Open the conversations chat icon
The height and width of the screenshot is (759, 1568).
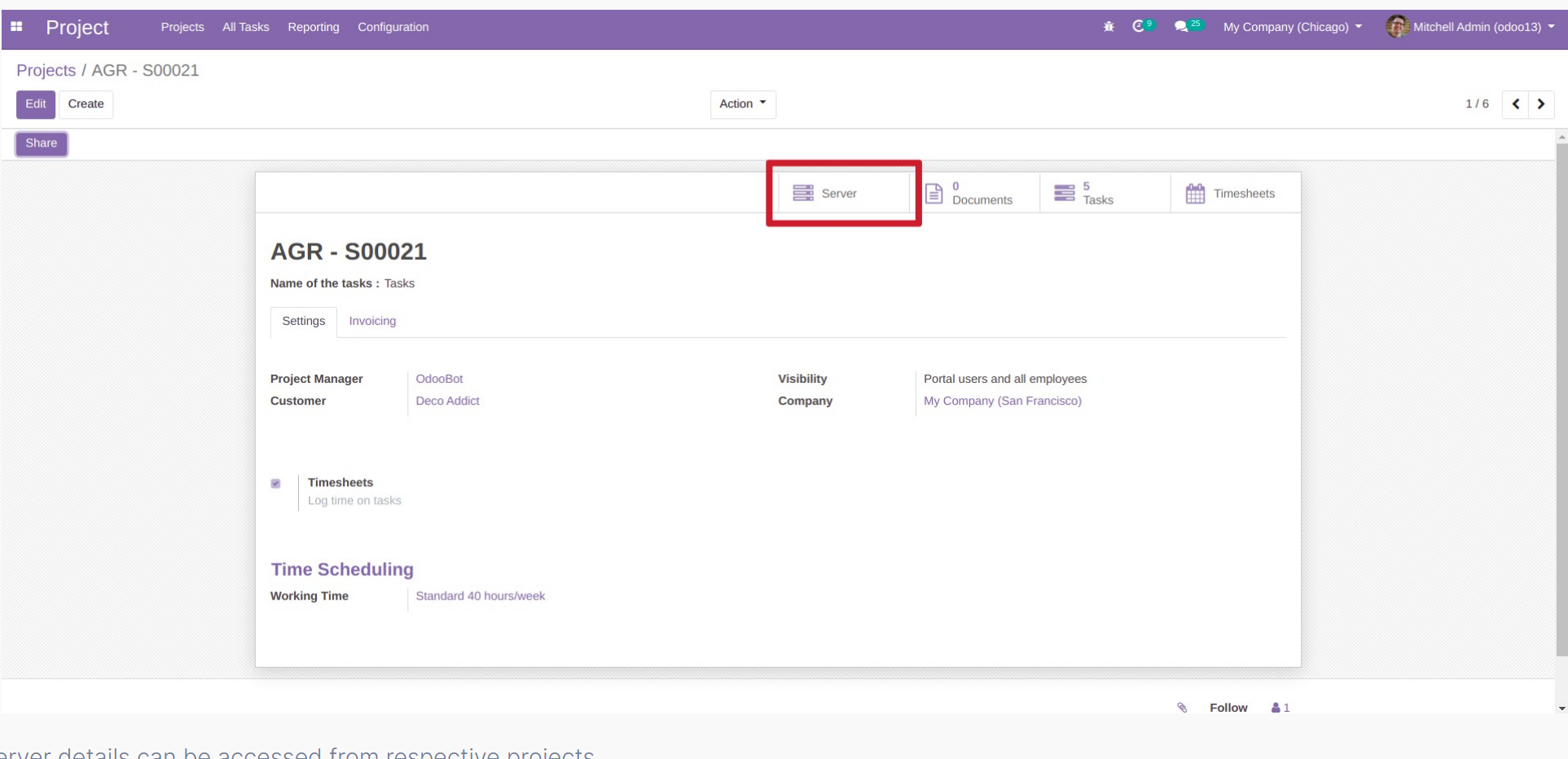[1181, 27]
